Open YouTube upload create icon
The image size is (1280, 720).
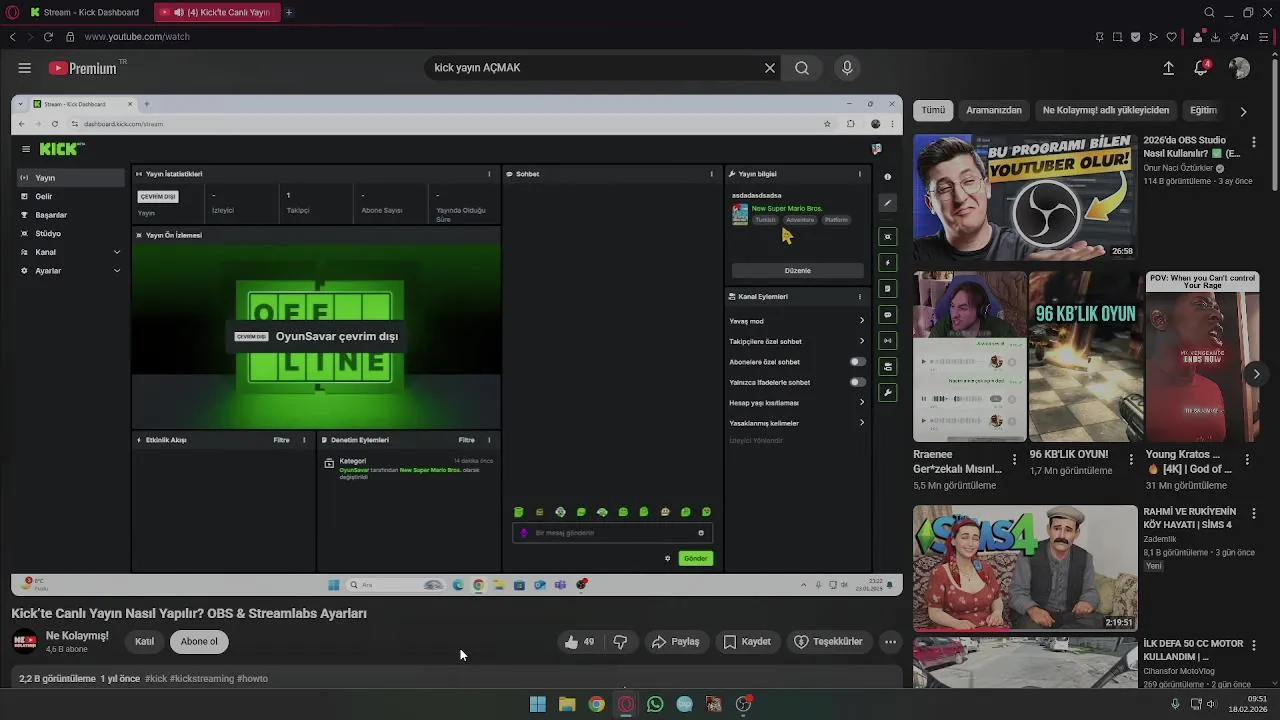coord(1168,68)
